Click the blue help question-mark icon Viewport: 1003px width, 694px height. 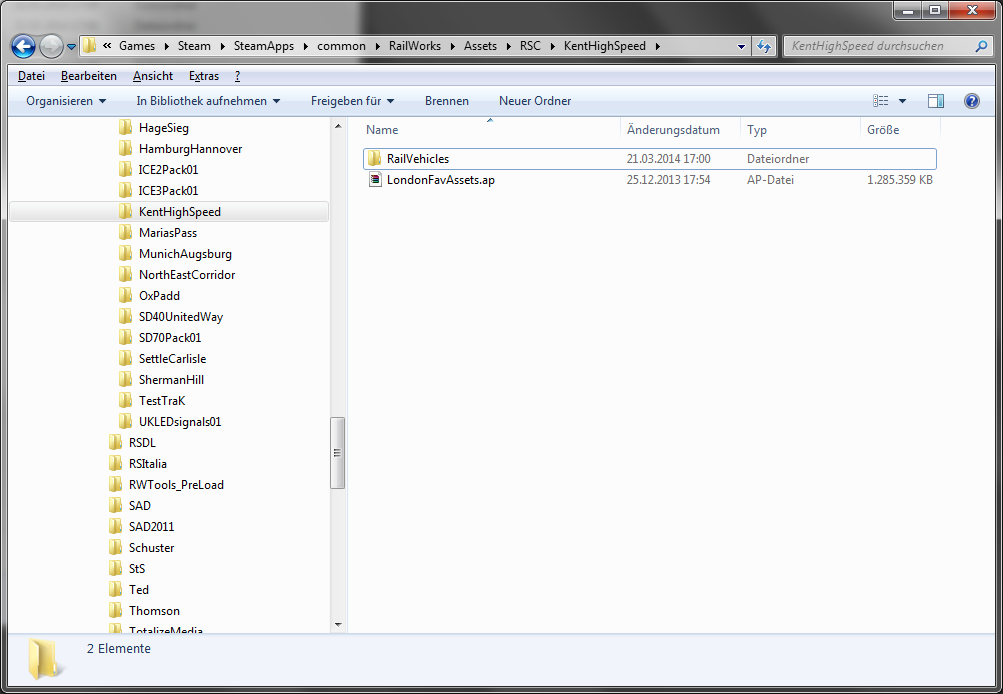972,101
